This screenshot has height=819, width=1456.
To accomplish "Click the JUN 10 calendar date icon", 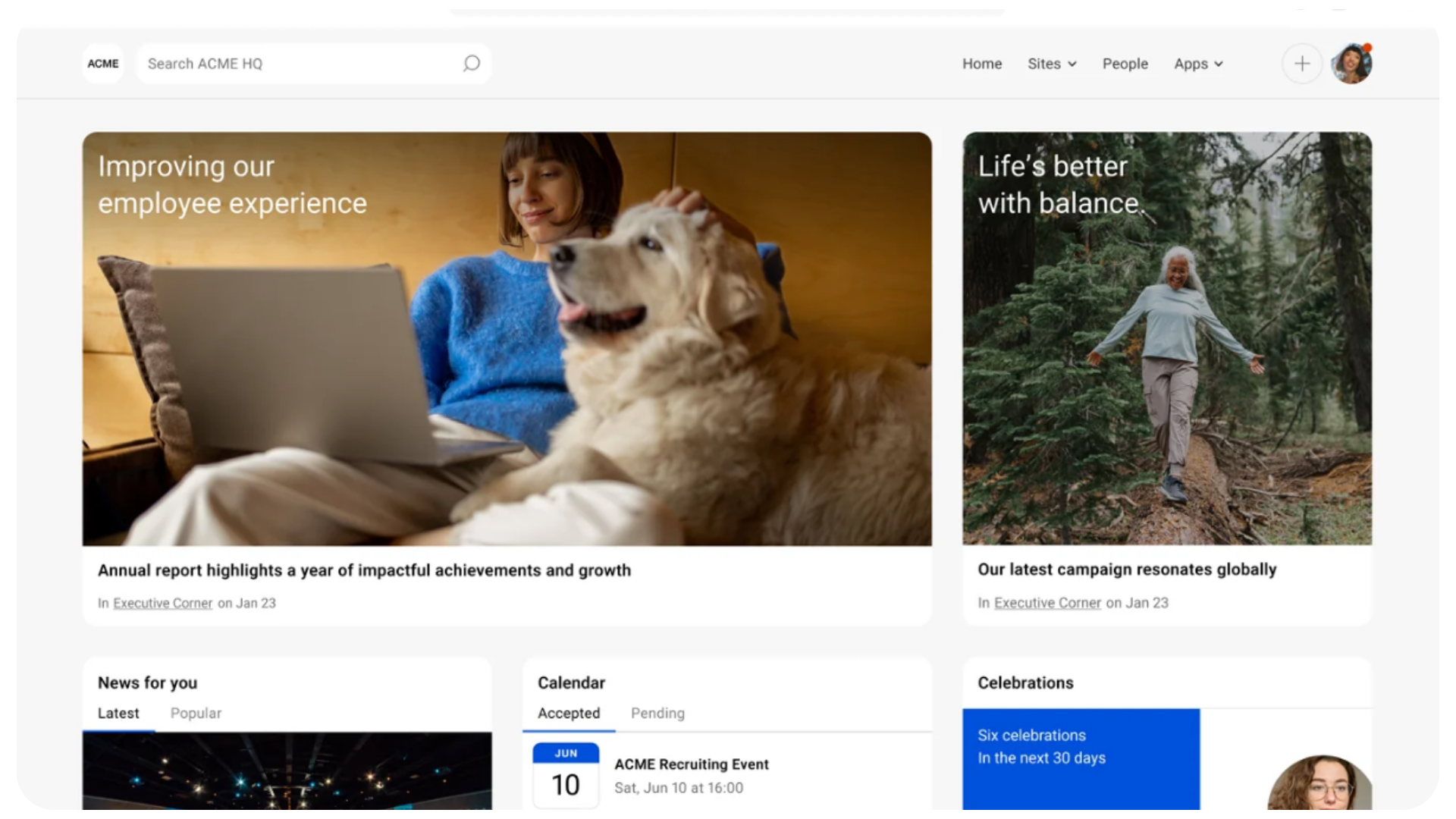I will [x=566, y=776].
